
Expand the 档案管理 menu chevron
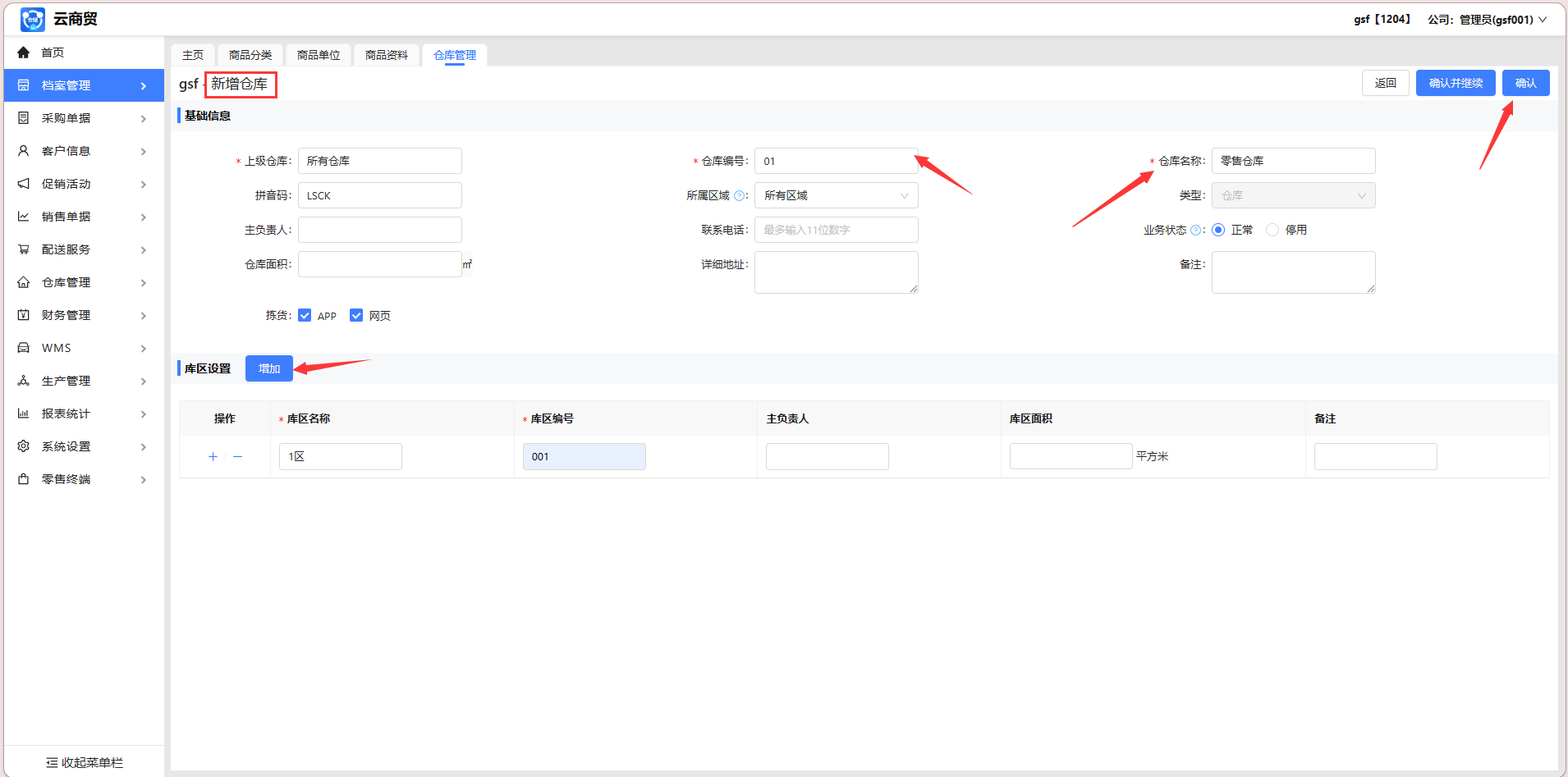tap(144, 86)
